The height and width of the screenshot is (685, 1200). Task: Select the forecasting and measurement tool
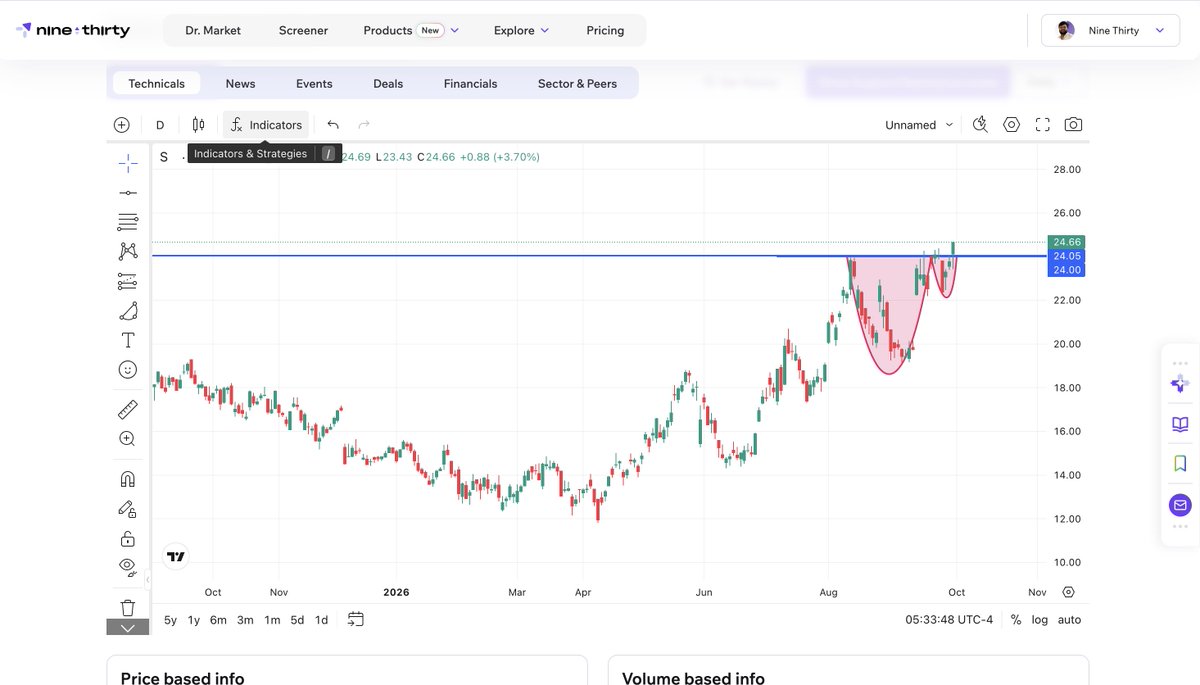[x=128, y=281]
